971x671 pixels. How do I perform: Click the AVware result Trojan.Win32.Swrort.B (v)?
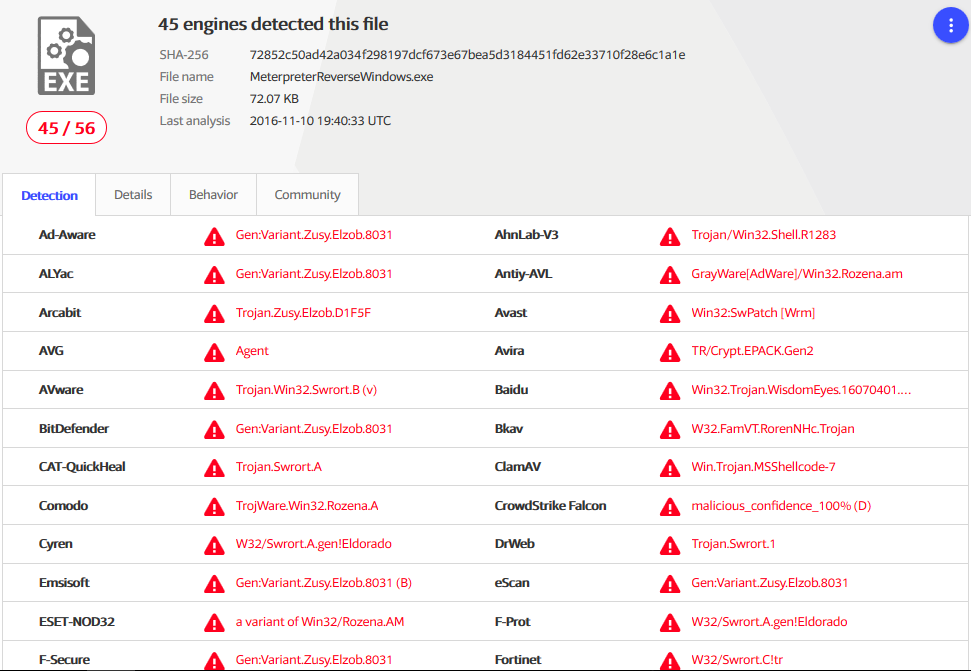(307, 389)
